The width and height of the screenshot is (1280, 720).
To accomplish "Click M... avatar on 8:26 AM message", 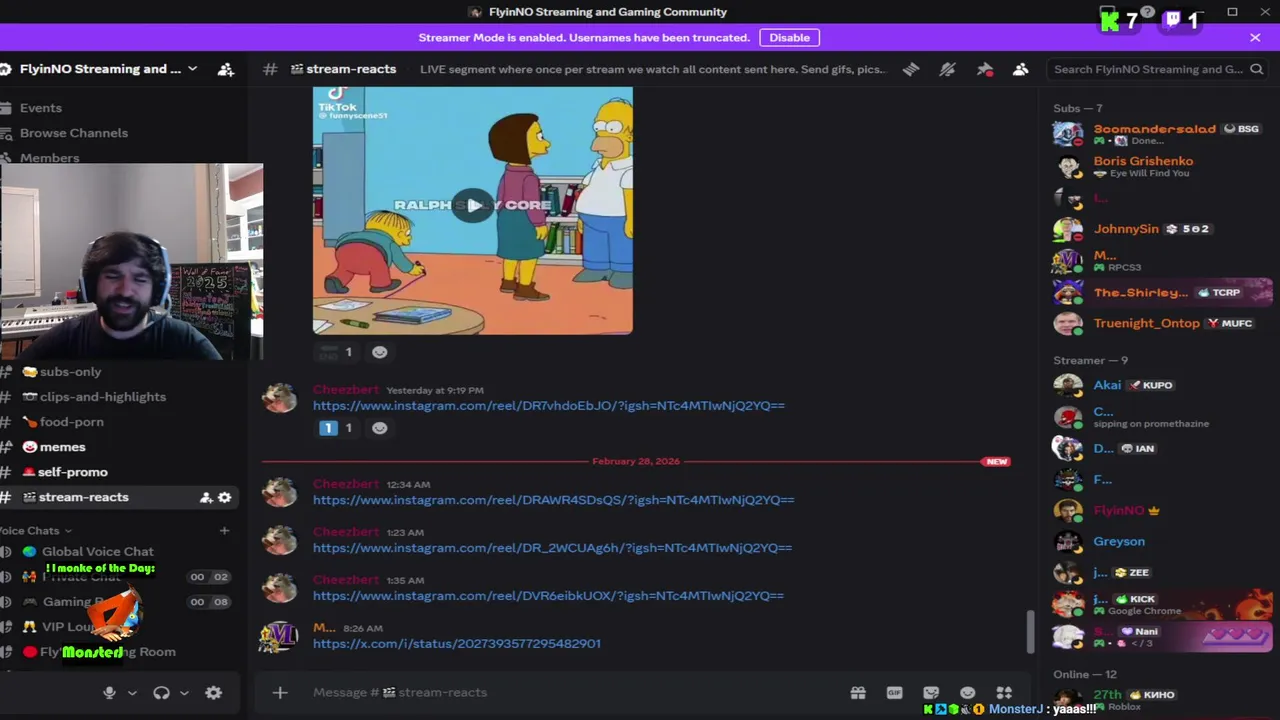I will (x=279, y=636).
